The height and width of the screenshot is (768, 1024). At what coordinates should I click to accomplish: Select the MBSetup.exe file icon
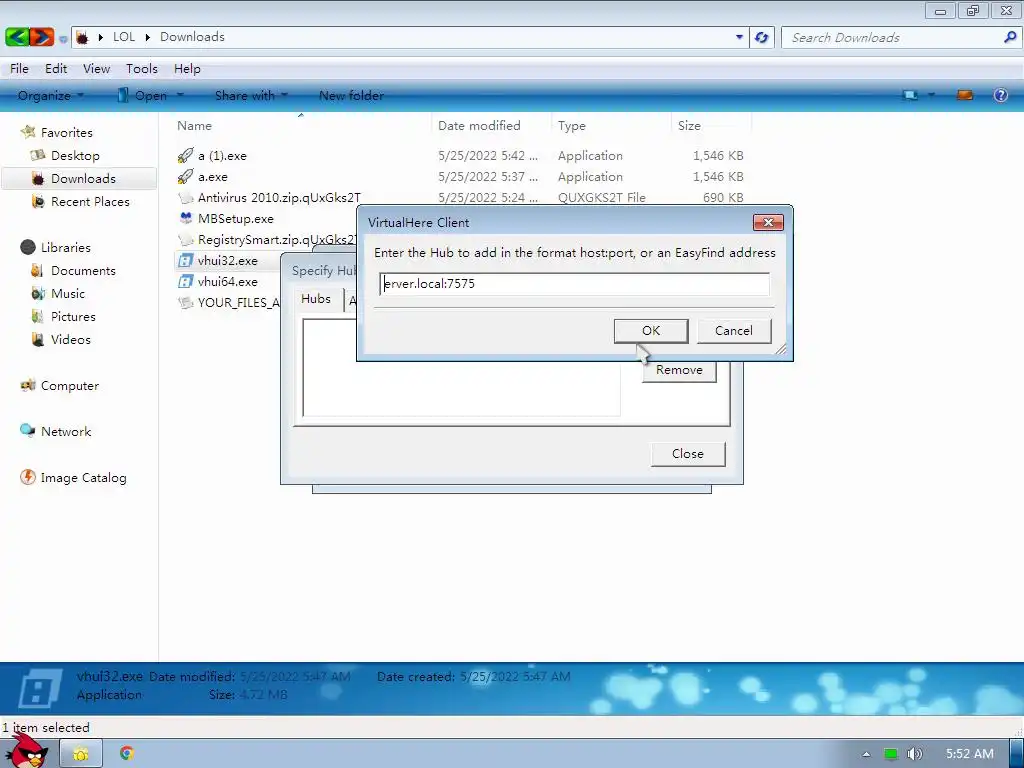[186, 218]
